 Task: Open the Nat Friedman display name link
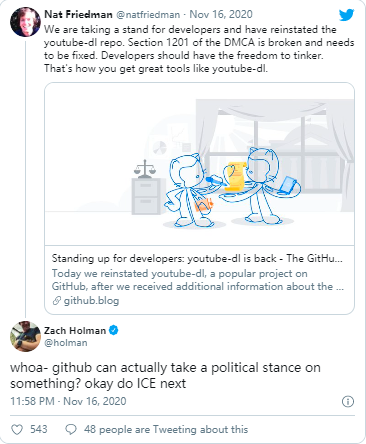[78, 14]
